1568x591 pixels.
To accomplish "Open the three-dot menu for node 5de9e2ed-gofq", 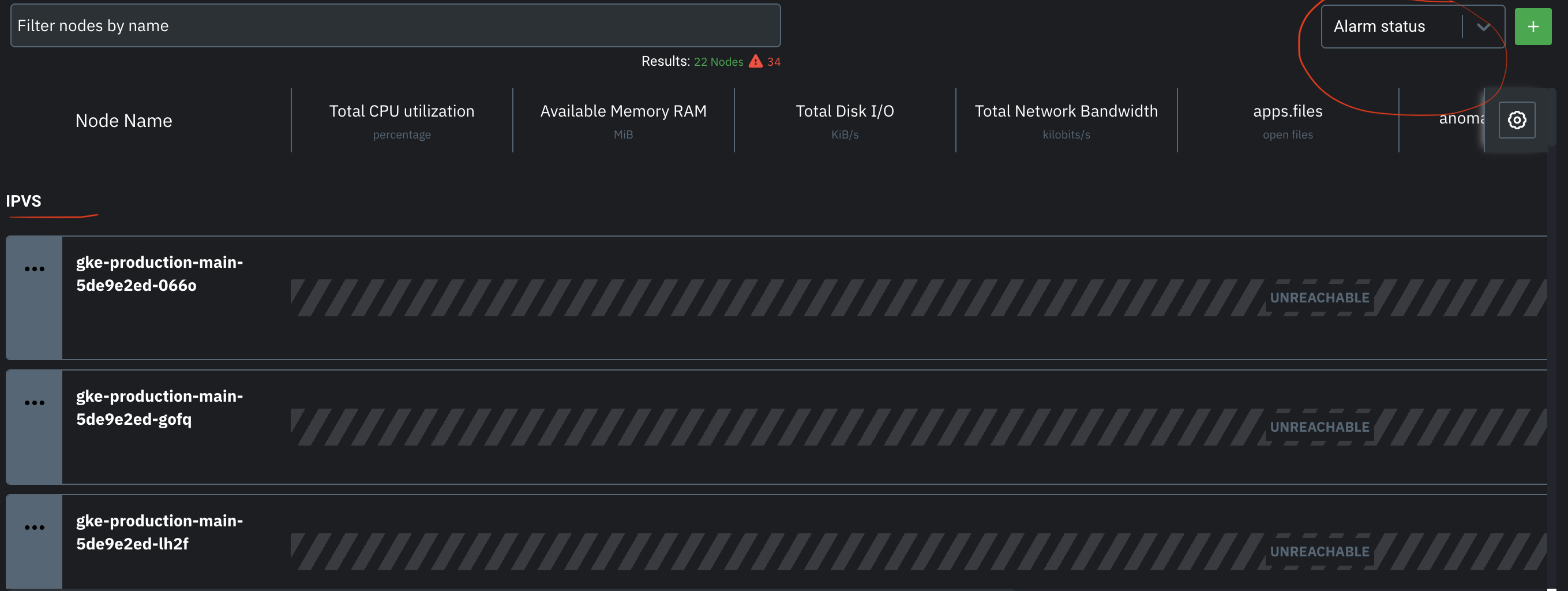I will (x=33, y=402).
